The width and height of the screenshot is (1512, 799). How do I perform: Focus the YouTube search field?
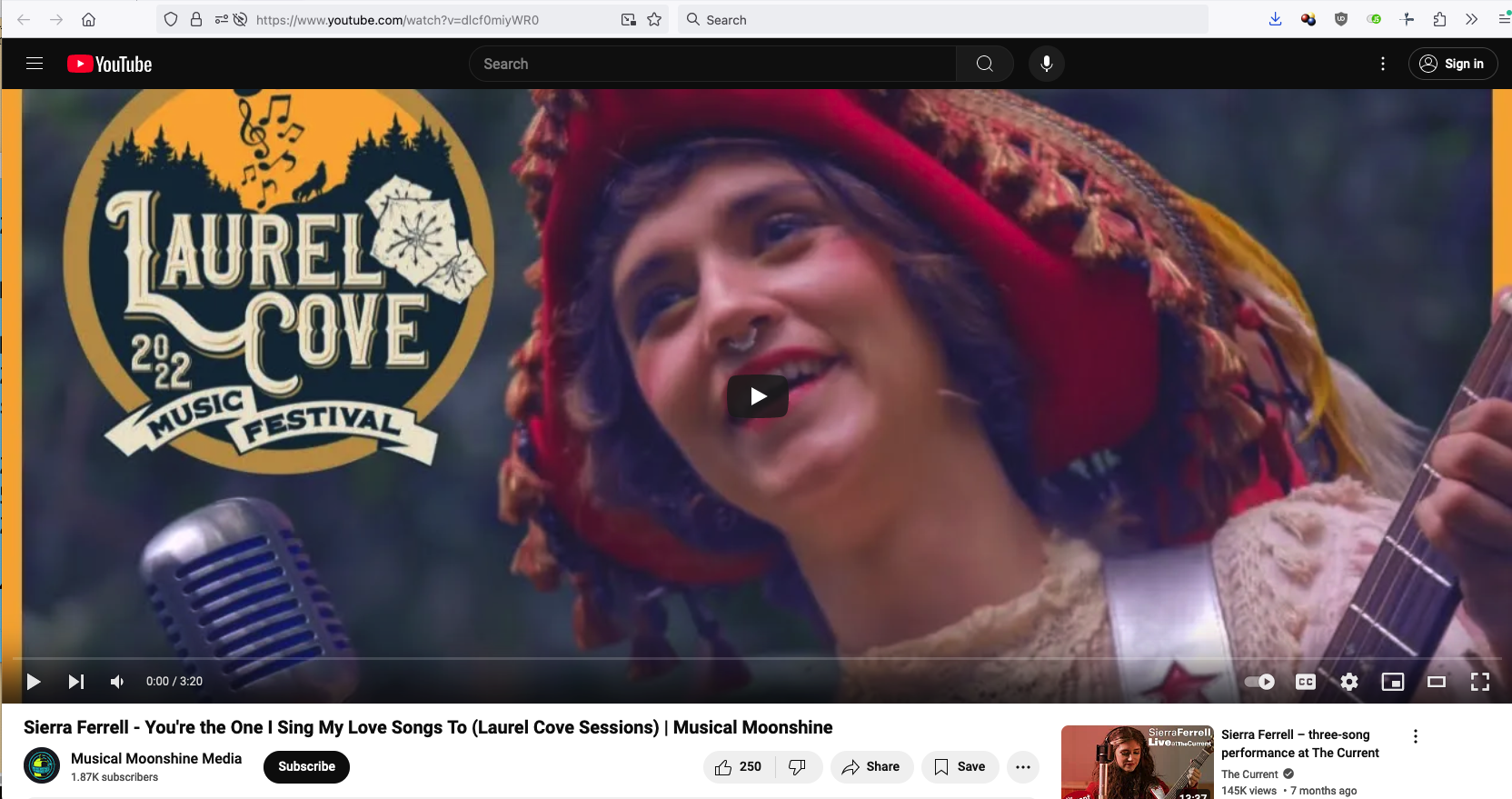[712, 64]
